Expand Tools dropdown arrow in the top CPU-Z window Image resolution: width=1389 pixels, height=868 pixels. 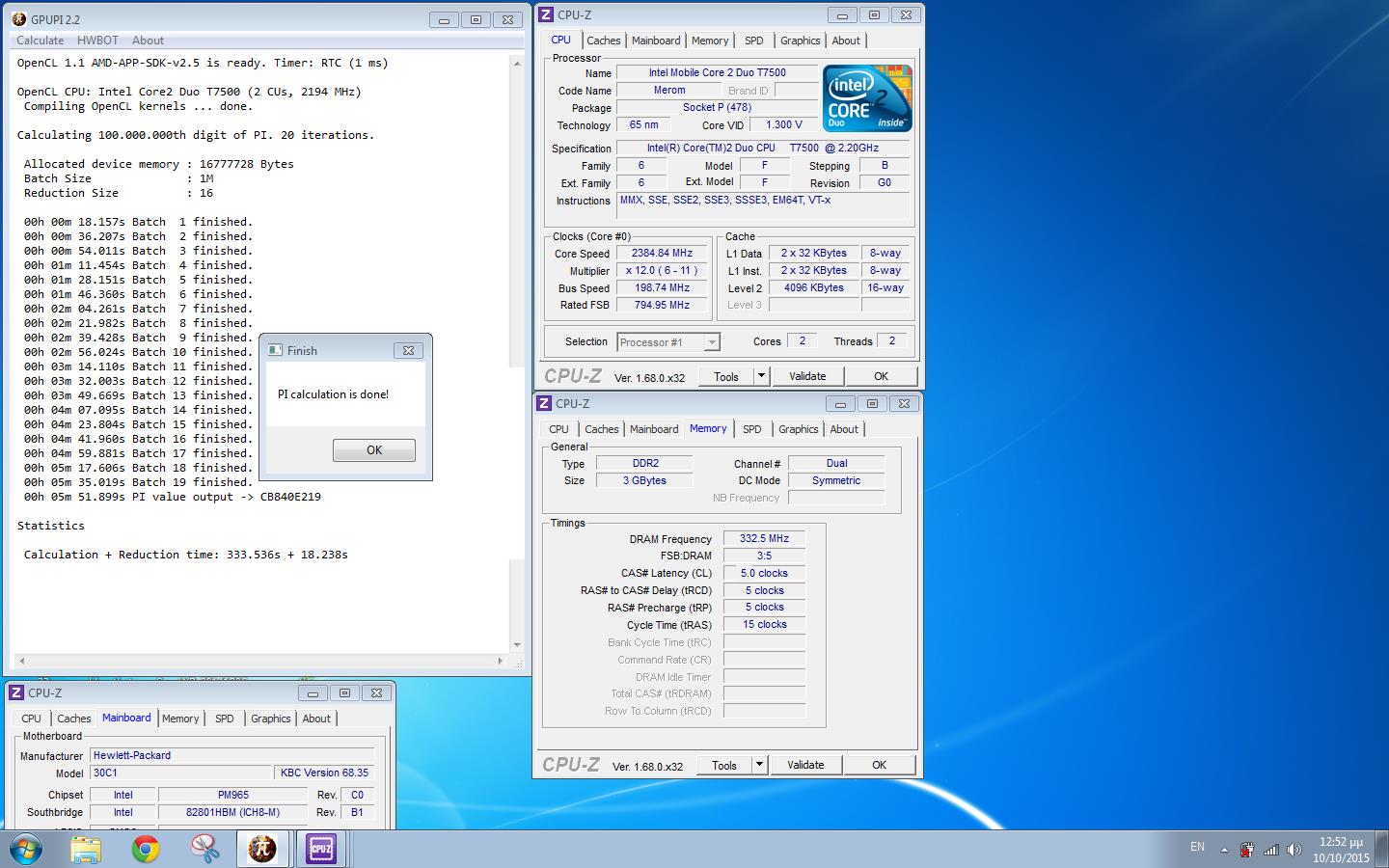(x=761, y=376)
